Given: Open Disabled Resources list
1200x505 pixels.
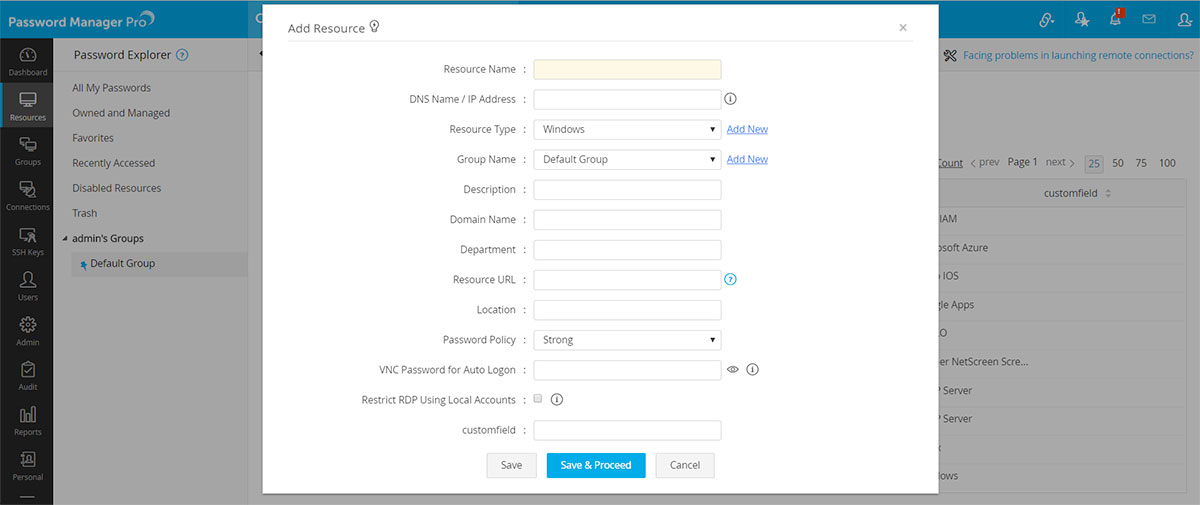Looking at the screenshot, I should (116, 188).
